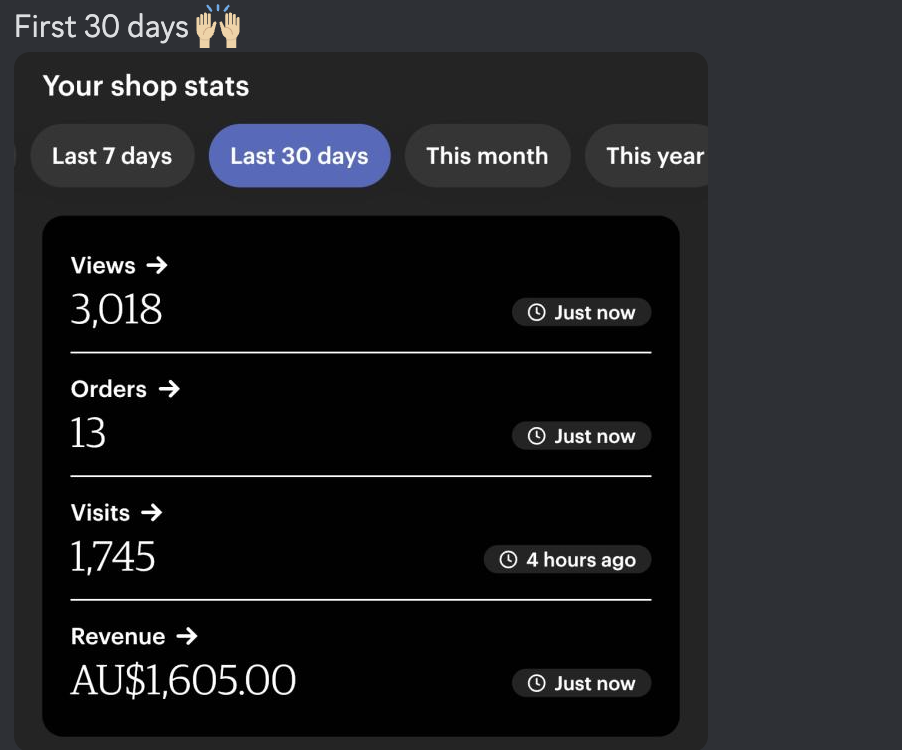Click the clock icon in the Orders row
The height and width of the screenshot is (750, 902).
[x=537, y=436]
